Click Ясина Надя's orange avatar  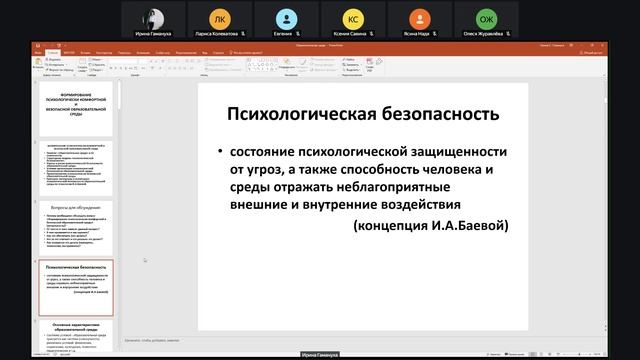pos(420,19)
